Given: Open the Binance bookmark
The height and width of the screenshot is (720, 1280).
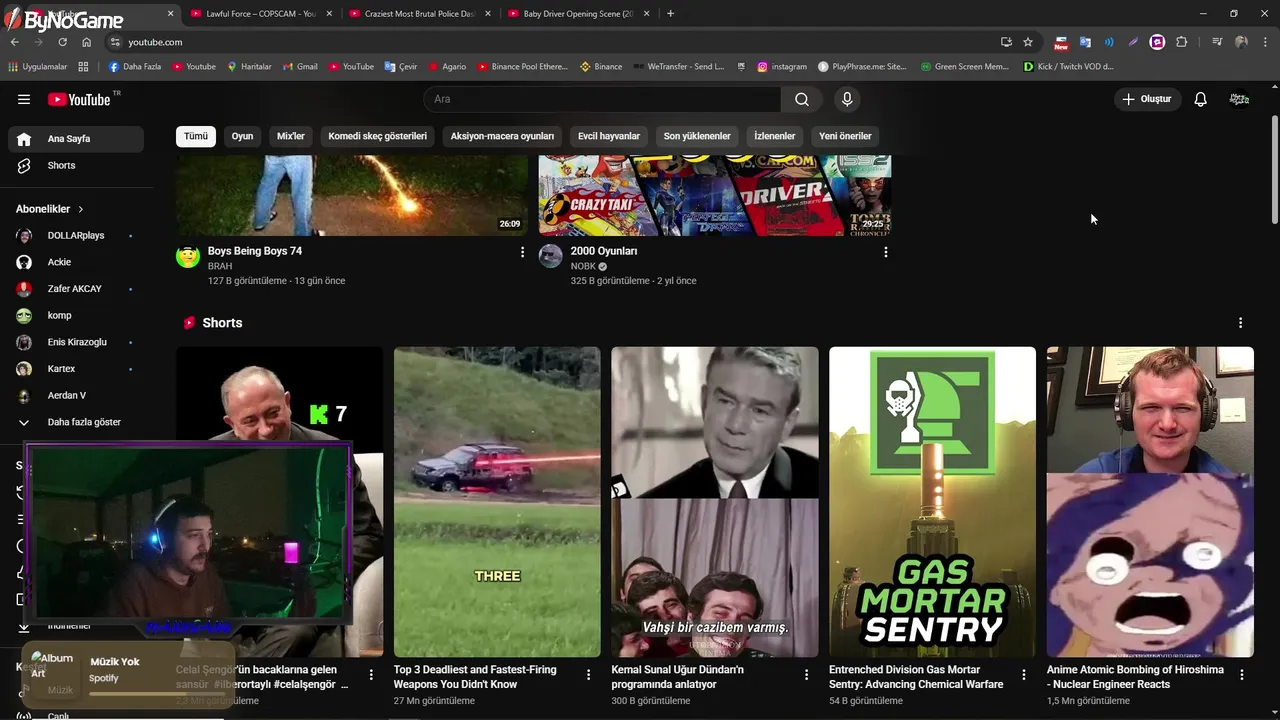Looking at the screenshot, I should pos(600,67).
